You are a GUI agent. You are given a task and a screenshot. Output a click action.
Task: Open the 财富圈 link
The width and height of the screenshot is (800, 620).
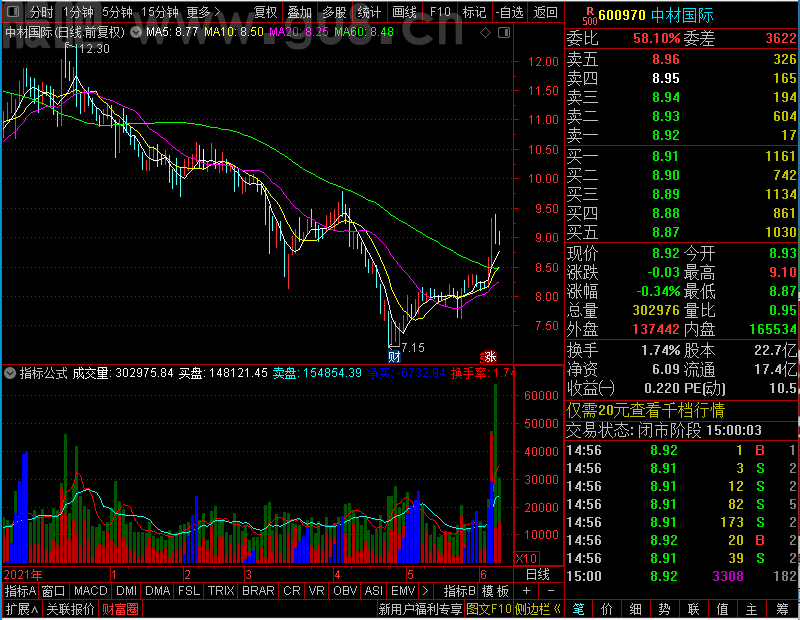point(120,609)
